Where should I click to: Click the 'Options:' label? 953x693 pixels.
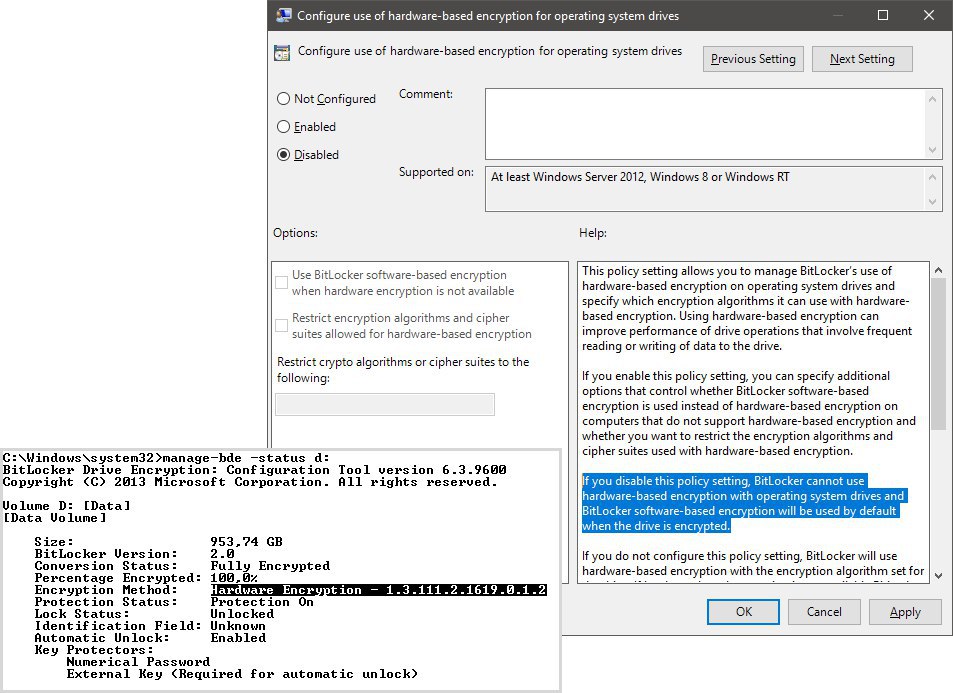pyautogui.click(x=295, y=233)
